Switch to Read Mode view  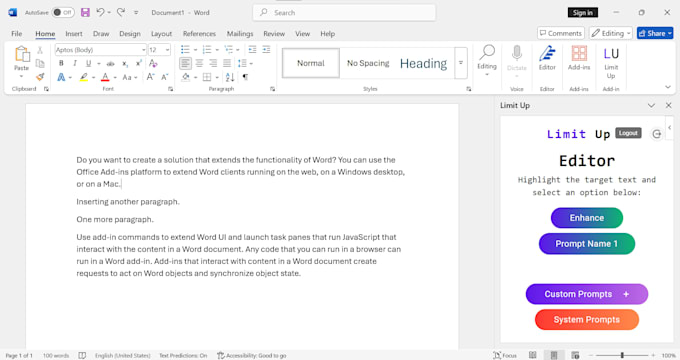[533, 355]
